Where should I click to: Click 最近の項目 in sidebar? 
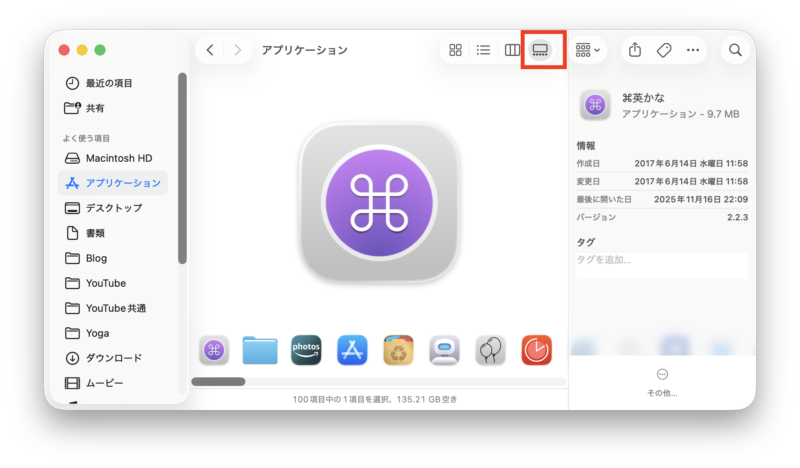coord(108,83)
